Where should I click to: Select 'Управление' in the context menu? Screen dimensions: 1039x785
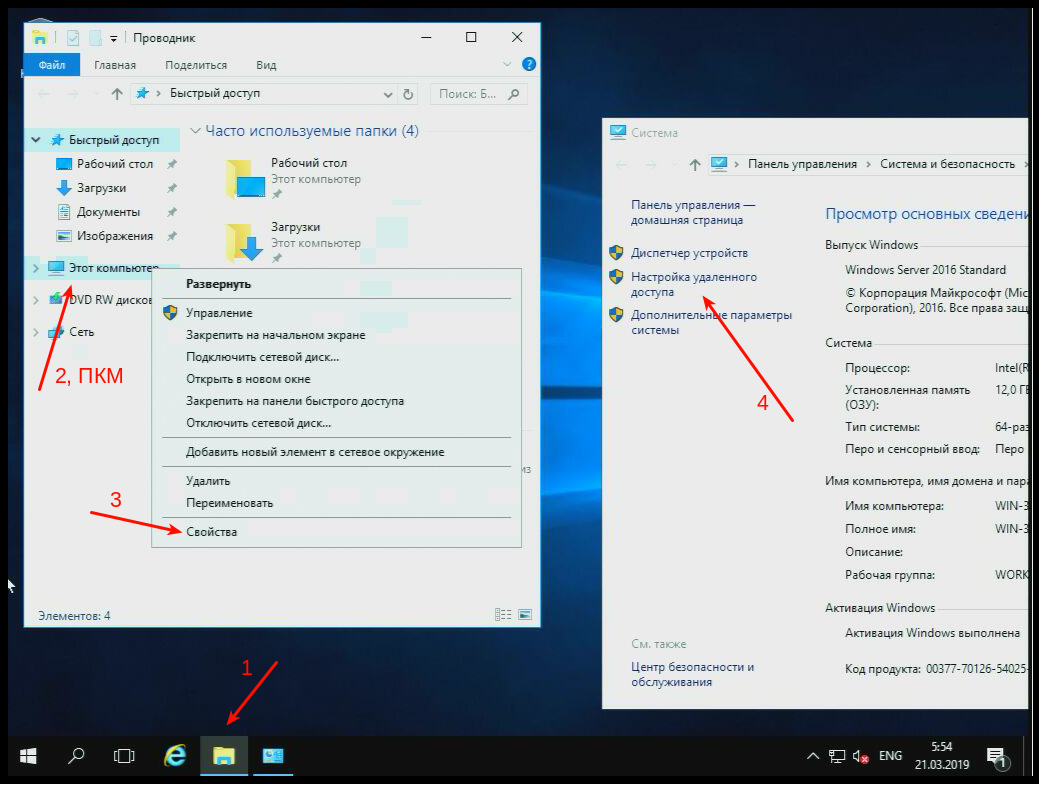pos(218,313)
